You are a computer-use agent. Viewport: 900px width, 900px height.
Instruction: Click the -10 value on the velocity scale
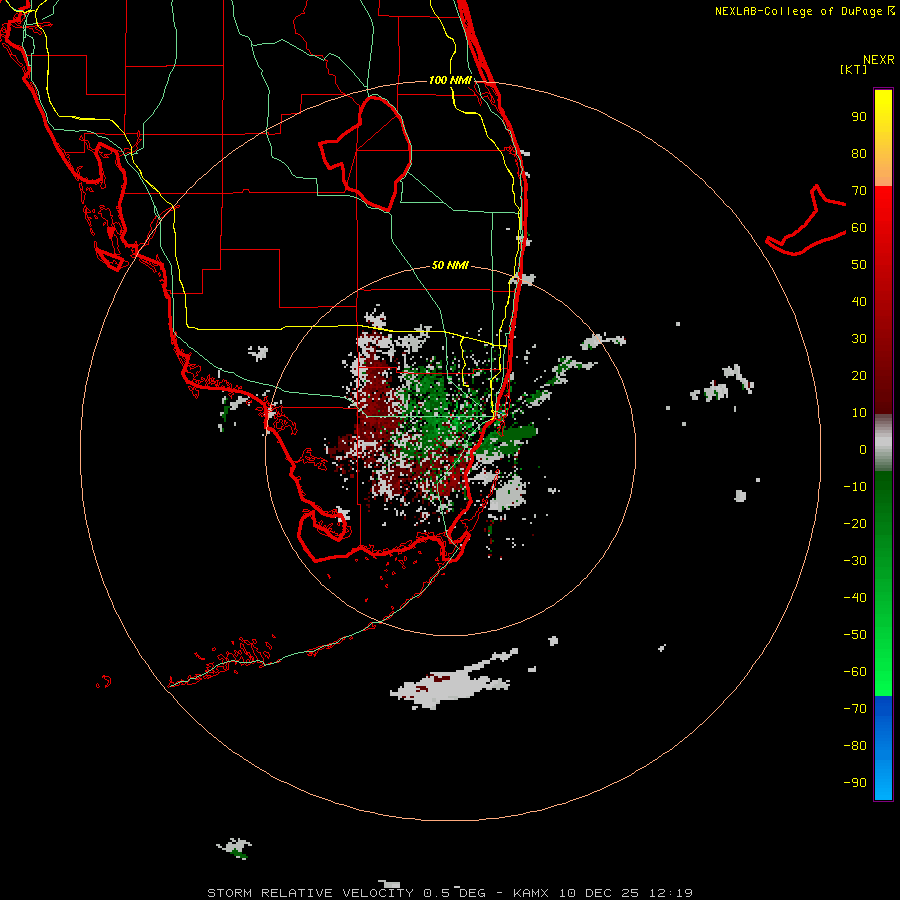point(855,487)
